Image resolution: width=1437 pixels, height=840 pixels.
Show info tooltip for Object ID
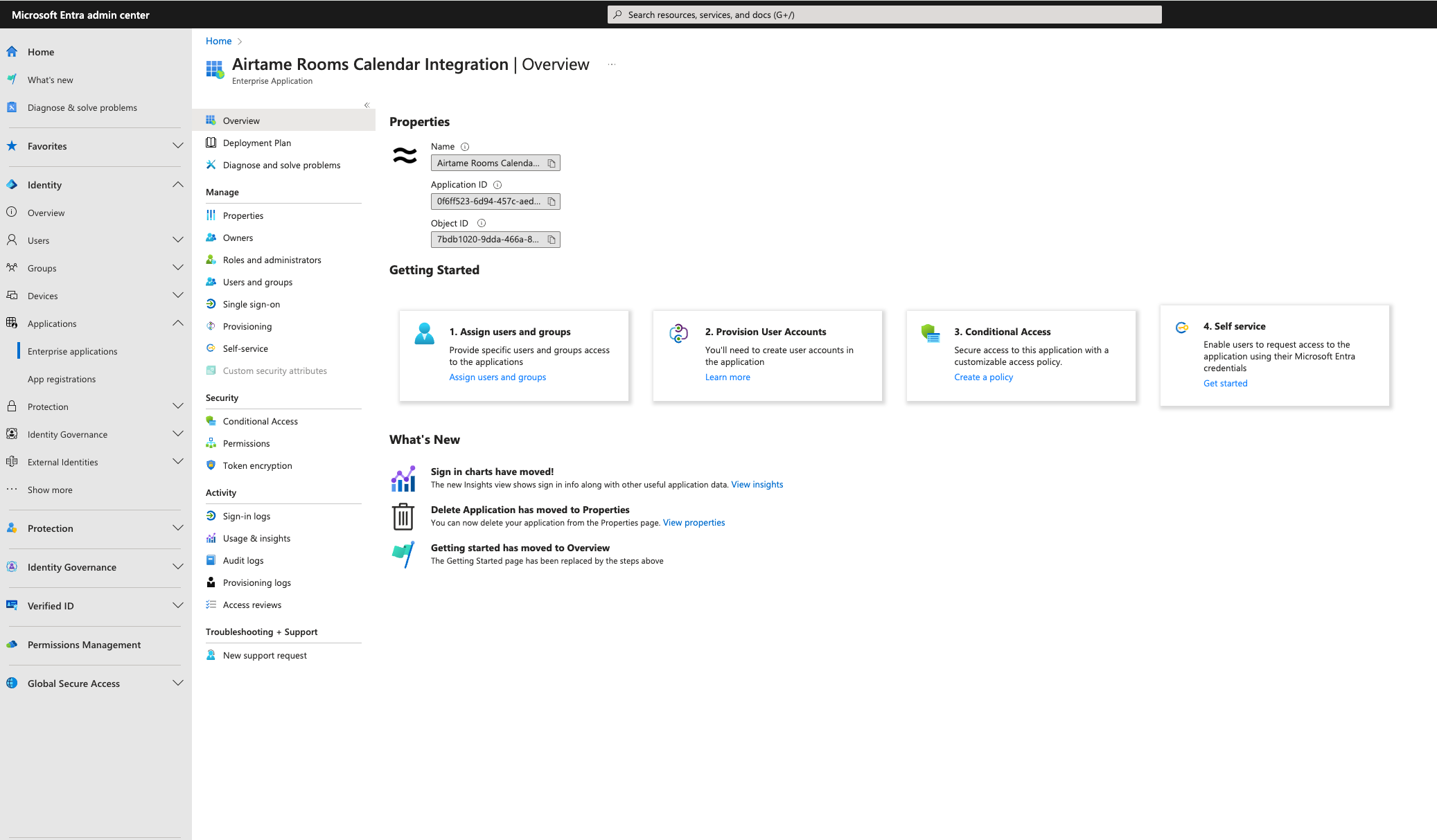click(x=482, y=223)
